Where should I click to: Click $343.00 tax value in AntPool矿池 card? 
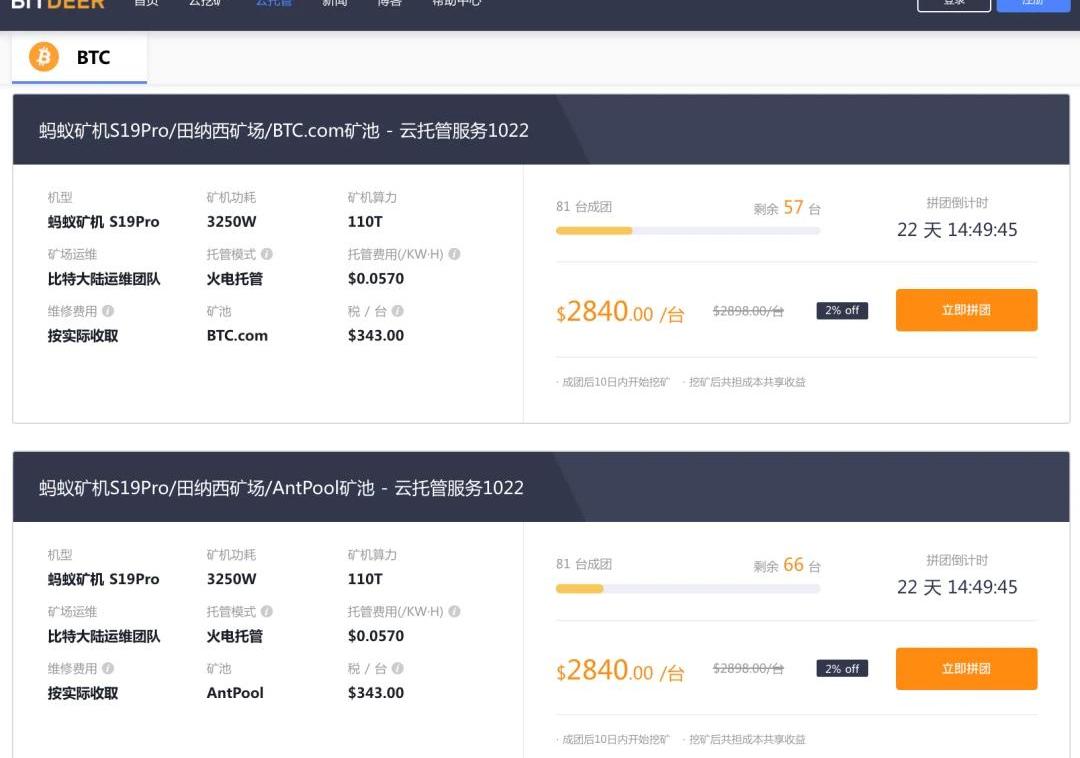pos(376,693)
